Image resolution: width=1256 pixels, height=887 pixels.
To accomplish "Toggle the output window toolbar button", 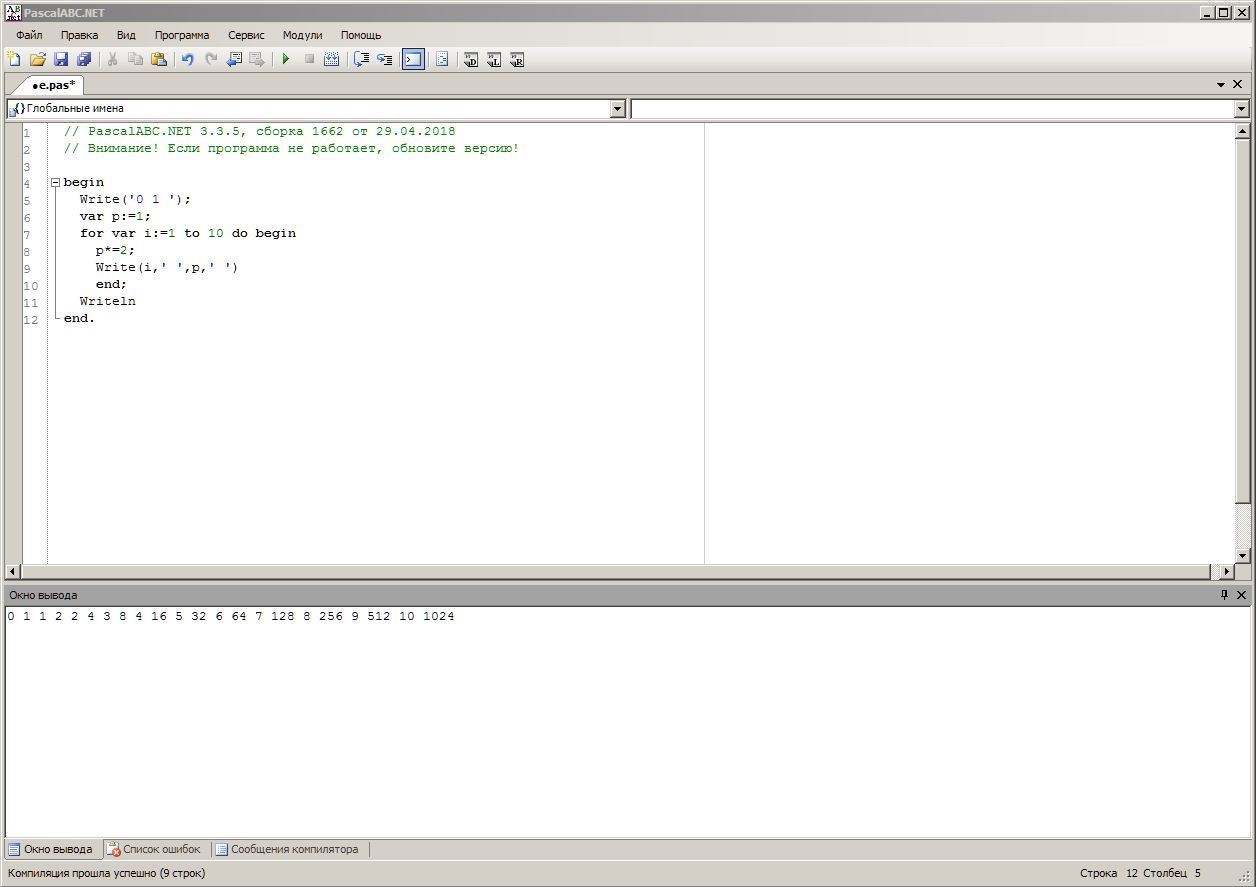I will point(413,60).
